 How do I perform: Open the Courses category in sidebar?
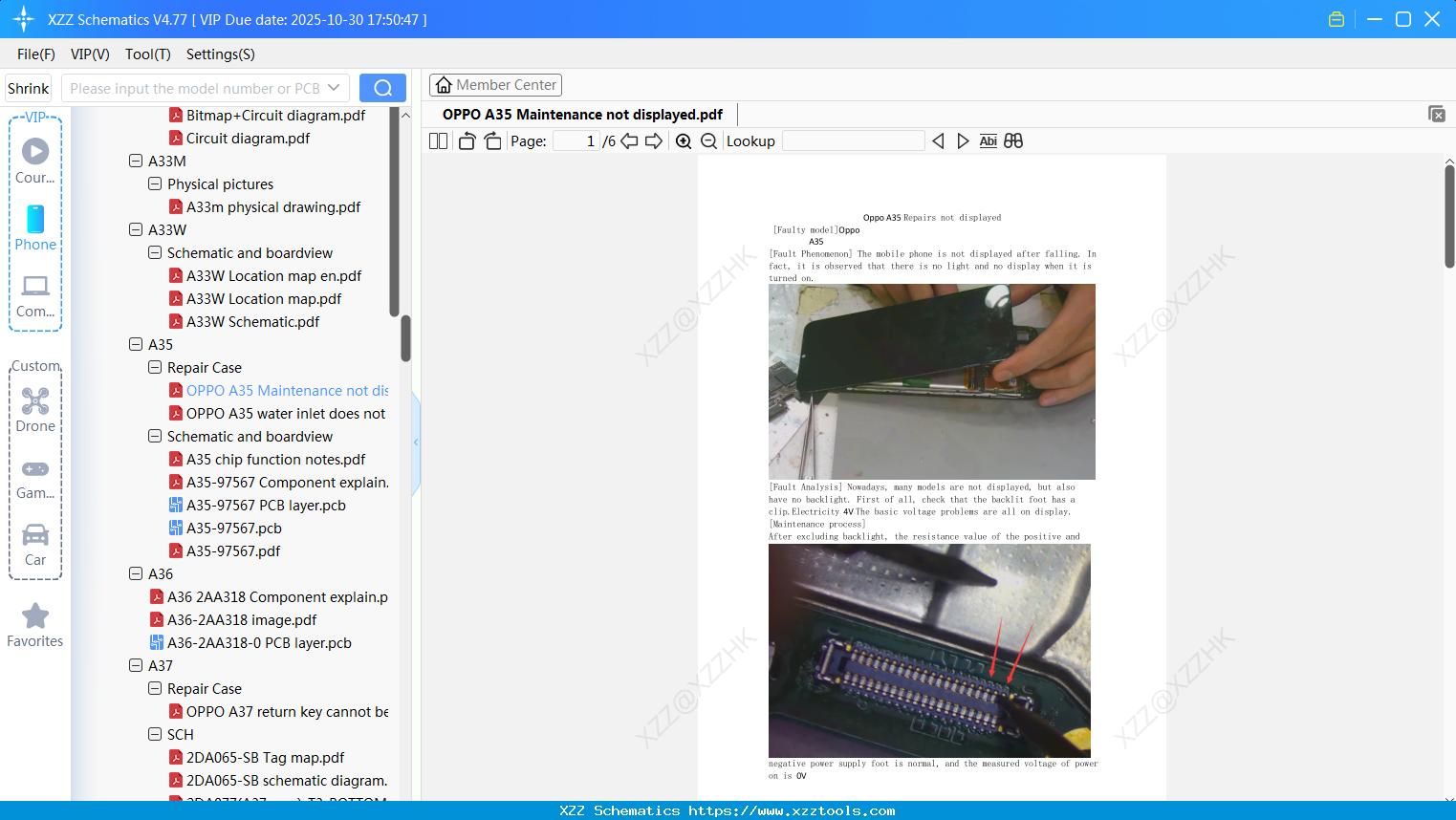tap(35, 161)
